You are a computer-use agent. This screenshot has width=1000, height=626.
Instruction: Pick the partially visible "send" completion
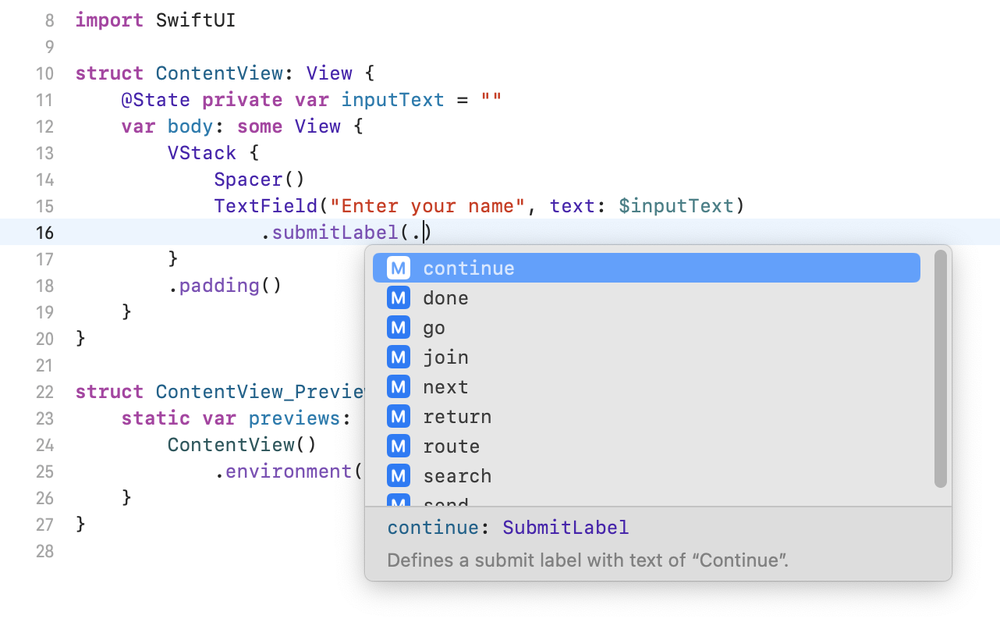coord(445,502)
